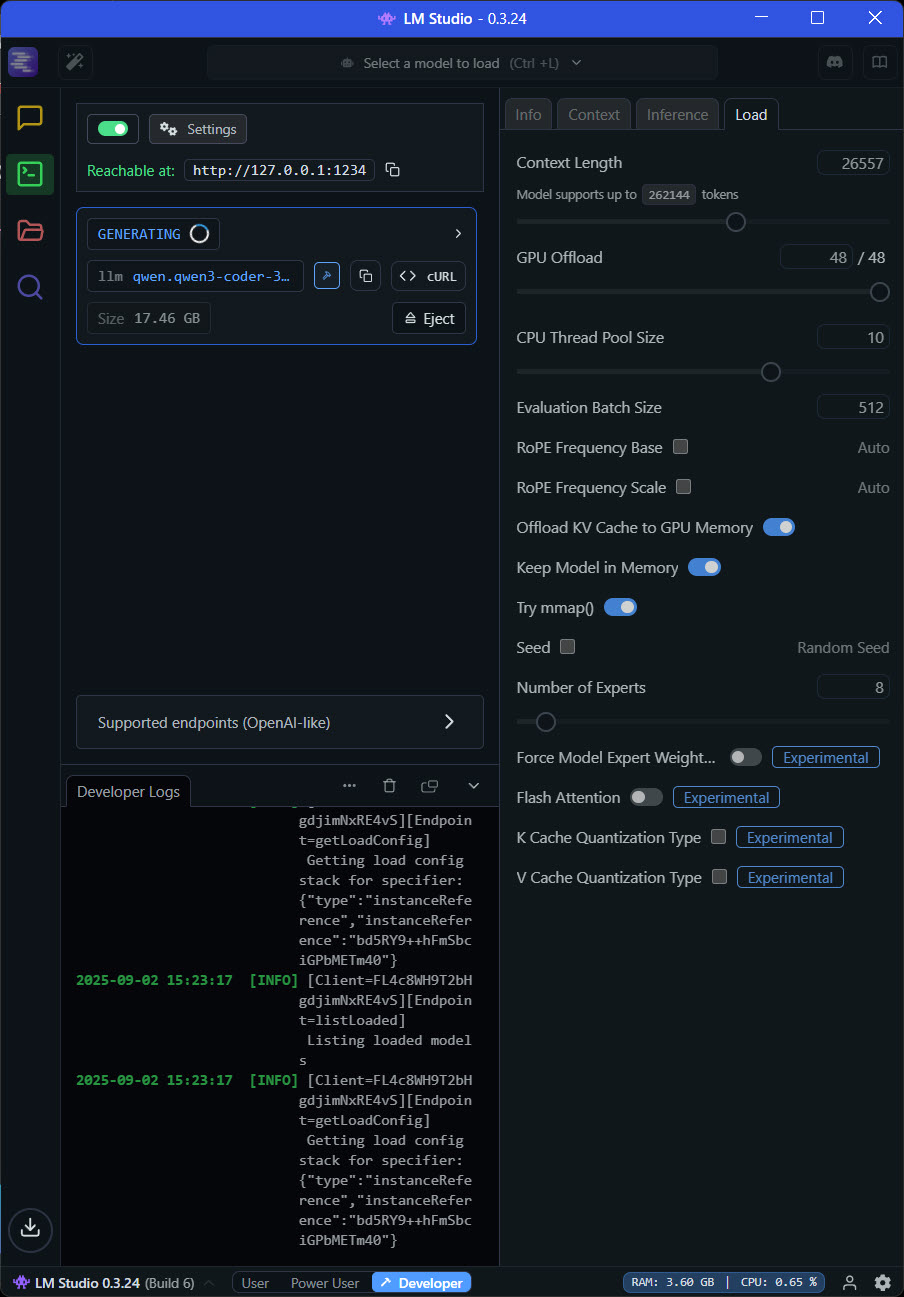Switch to User mode
The height and width of the screenshot is (1297, 904).
(256, 1283)
